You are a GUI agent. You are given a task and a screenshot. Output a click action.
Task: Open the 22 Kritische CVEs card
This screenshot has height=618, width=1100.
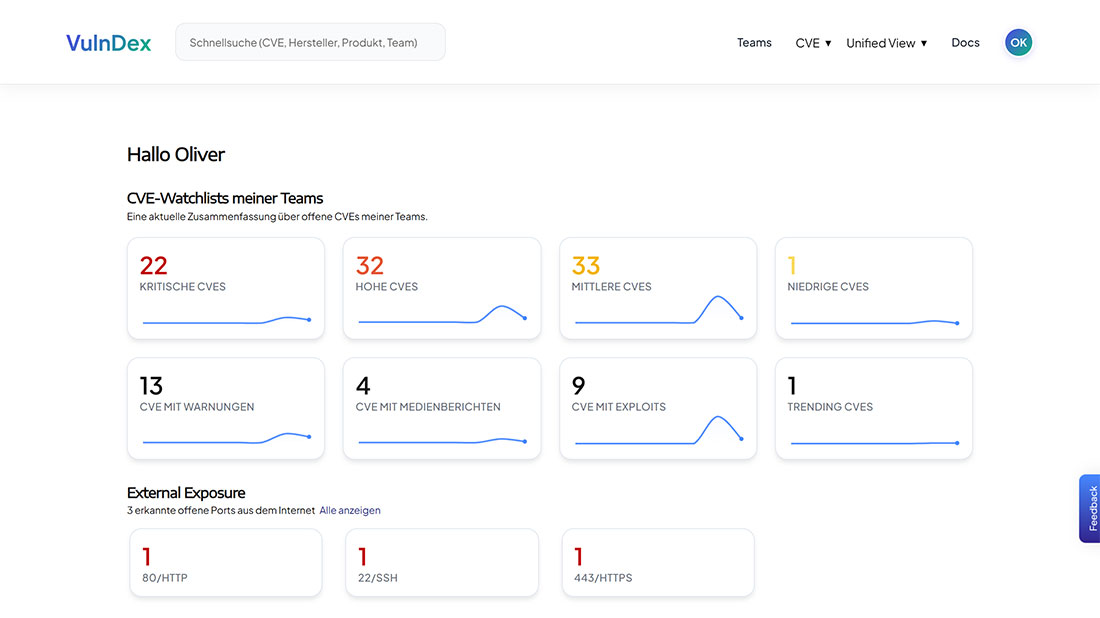225,287
